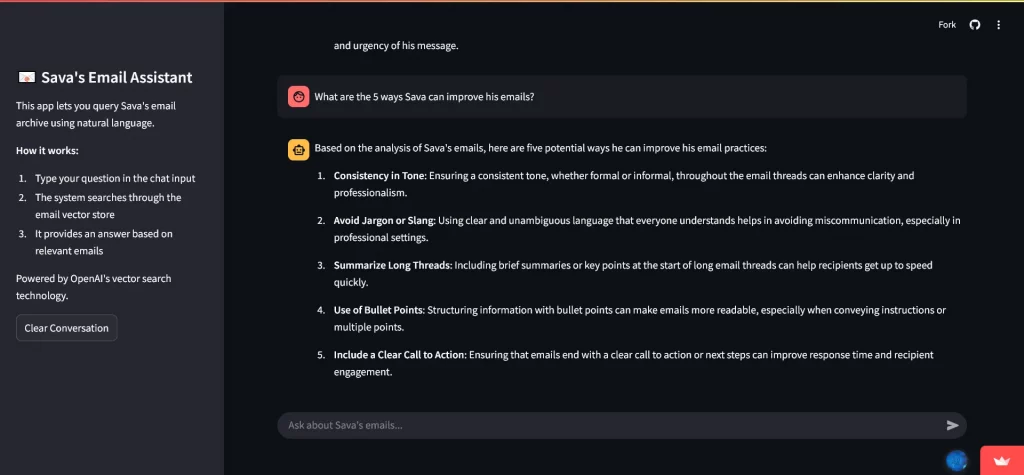Send the message with arrow icon
The height and width of the screenshot is (475, 1024).
point(952,425)
